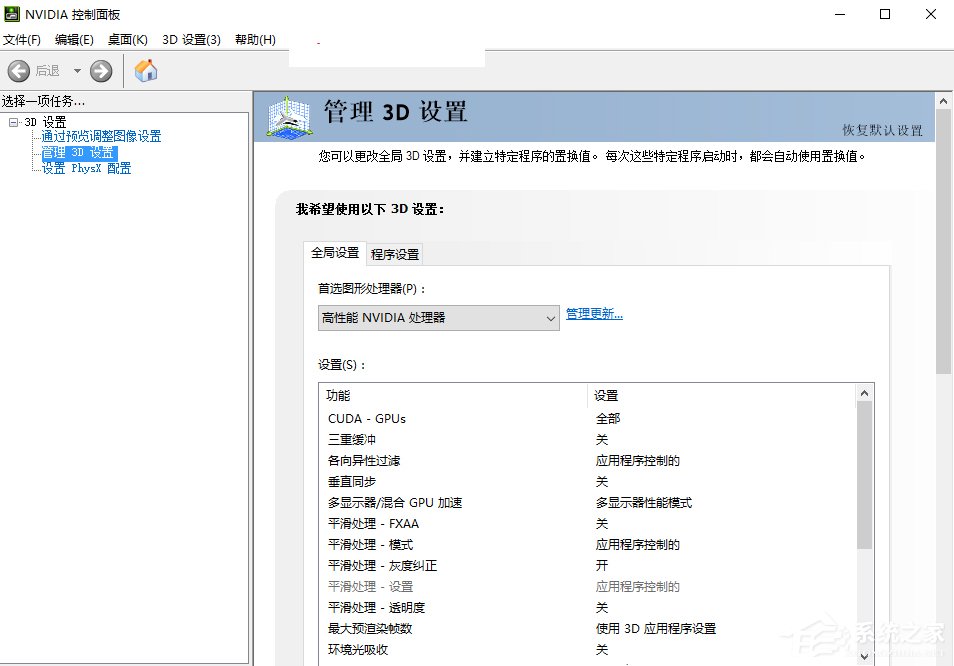
Task: Select the CUDA - GPUs setting row
Action: tap(369, 418)
